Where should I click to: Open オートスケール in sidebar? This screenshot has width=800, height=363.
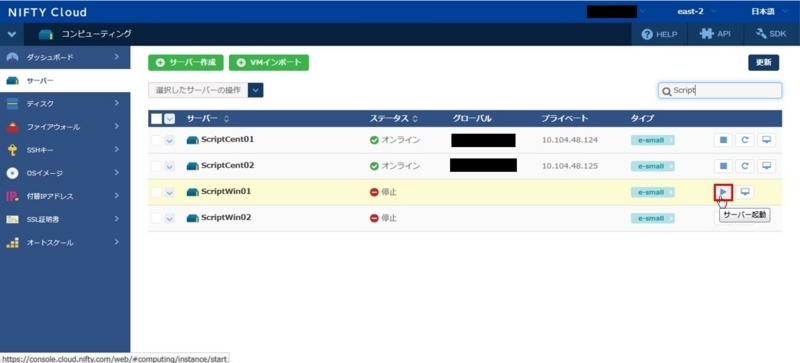coord(65,243)
